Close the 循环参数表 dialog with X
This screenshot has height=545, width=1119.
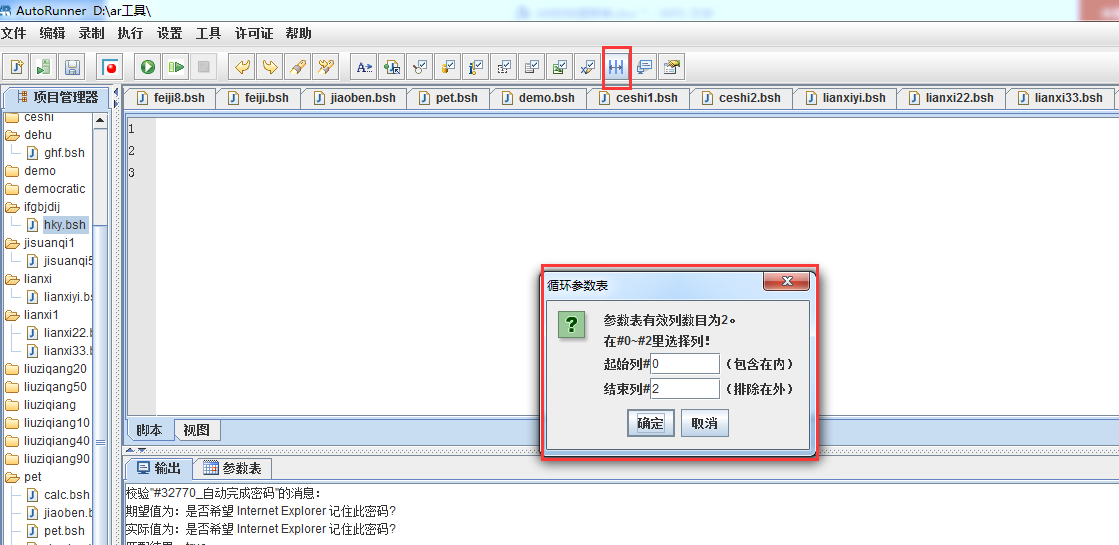tap(786, 281)
